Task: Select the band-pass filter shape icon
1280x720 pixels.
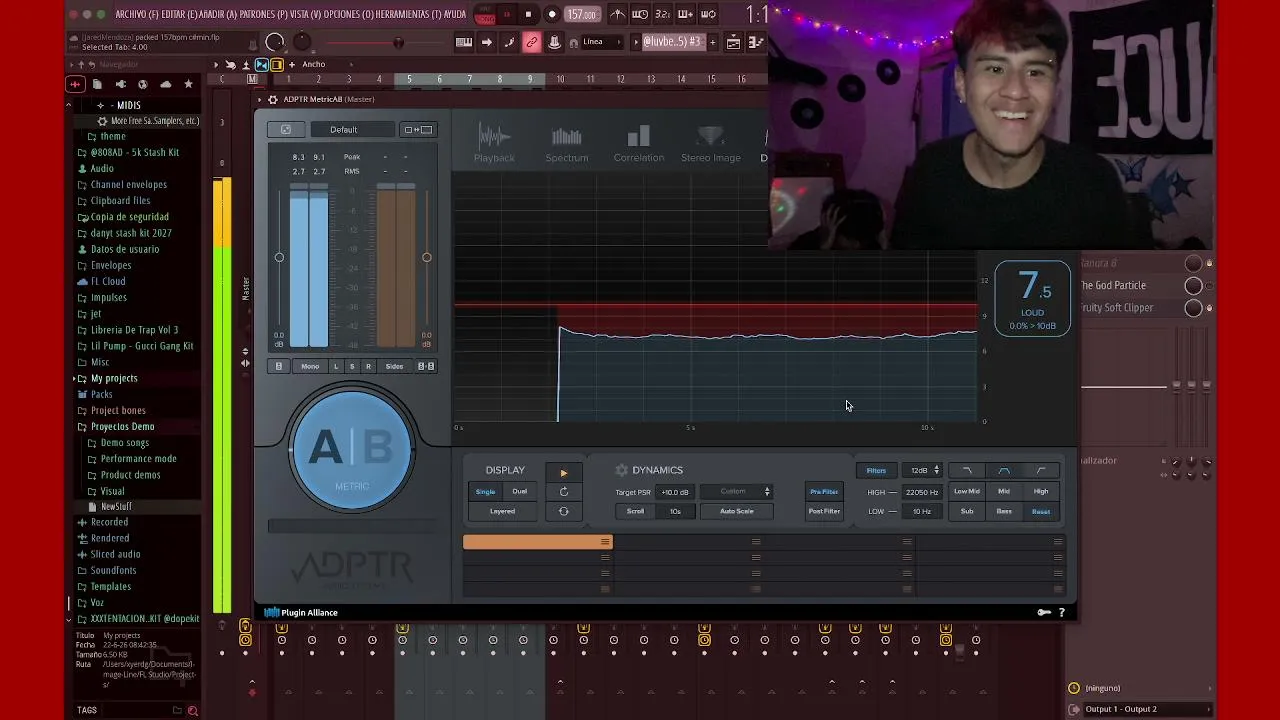Action: [x=1004, y=471]
